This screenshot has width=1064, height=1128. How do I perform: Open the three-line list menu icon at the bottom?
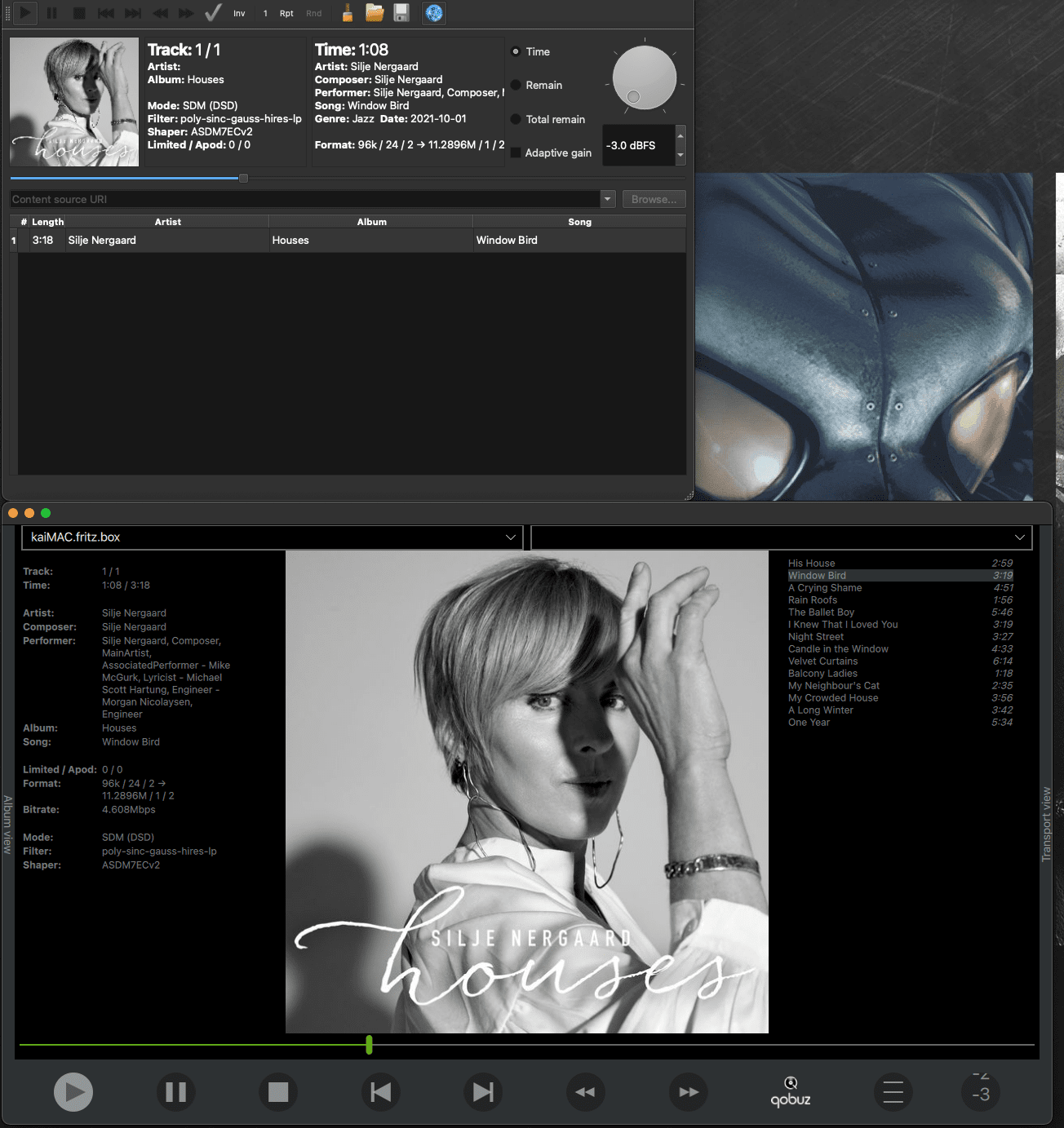pos(893,1092)
